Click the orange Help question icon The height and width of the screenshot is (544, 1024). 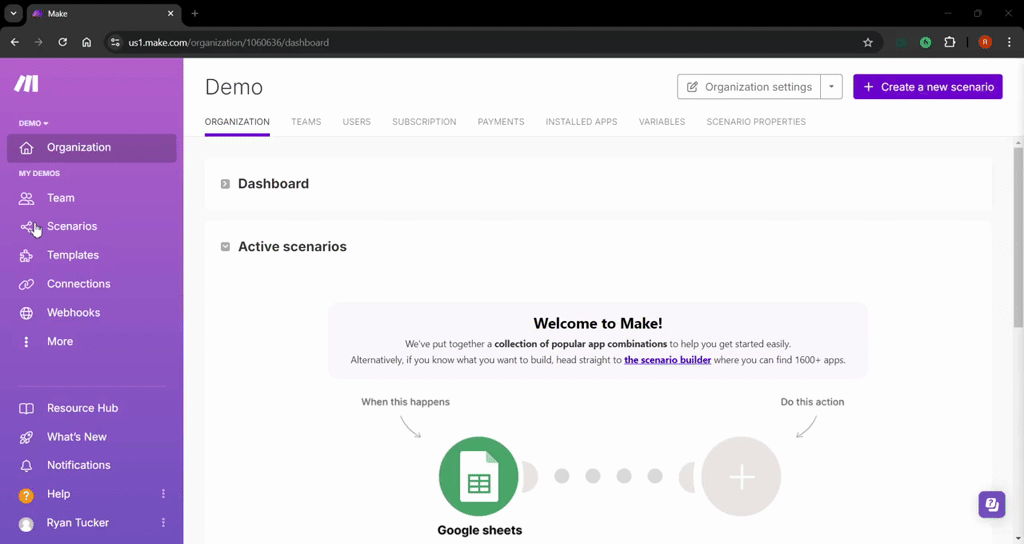tap(26, 495)
